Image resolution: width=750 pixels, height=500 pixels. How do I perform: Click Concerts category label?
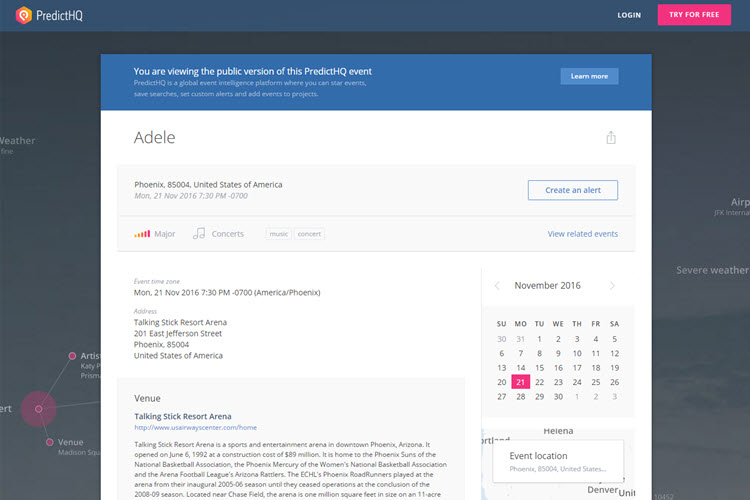pos(228,234)
